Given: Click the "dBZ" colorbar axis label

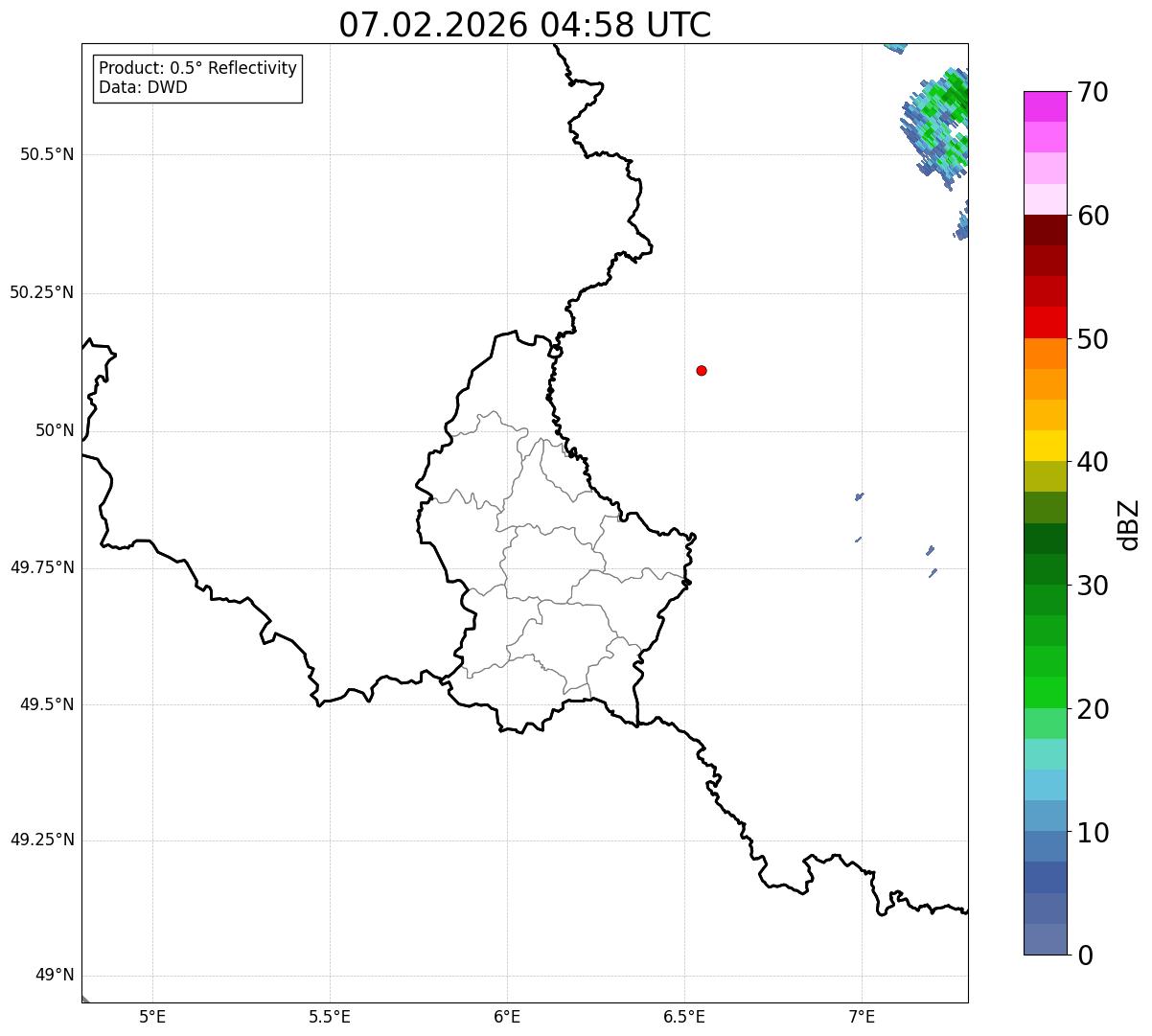Looking at the screenshot, I should click(x=1129, y=524).
